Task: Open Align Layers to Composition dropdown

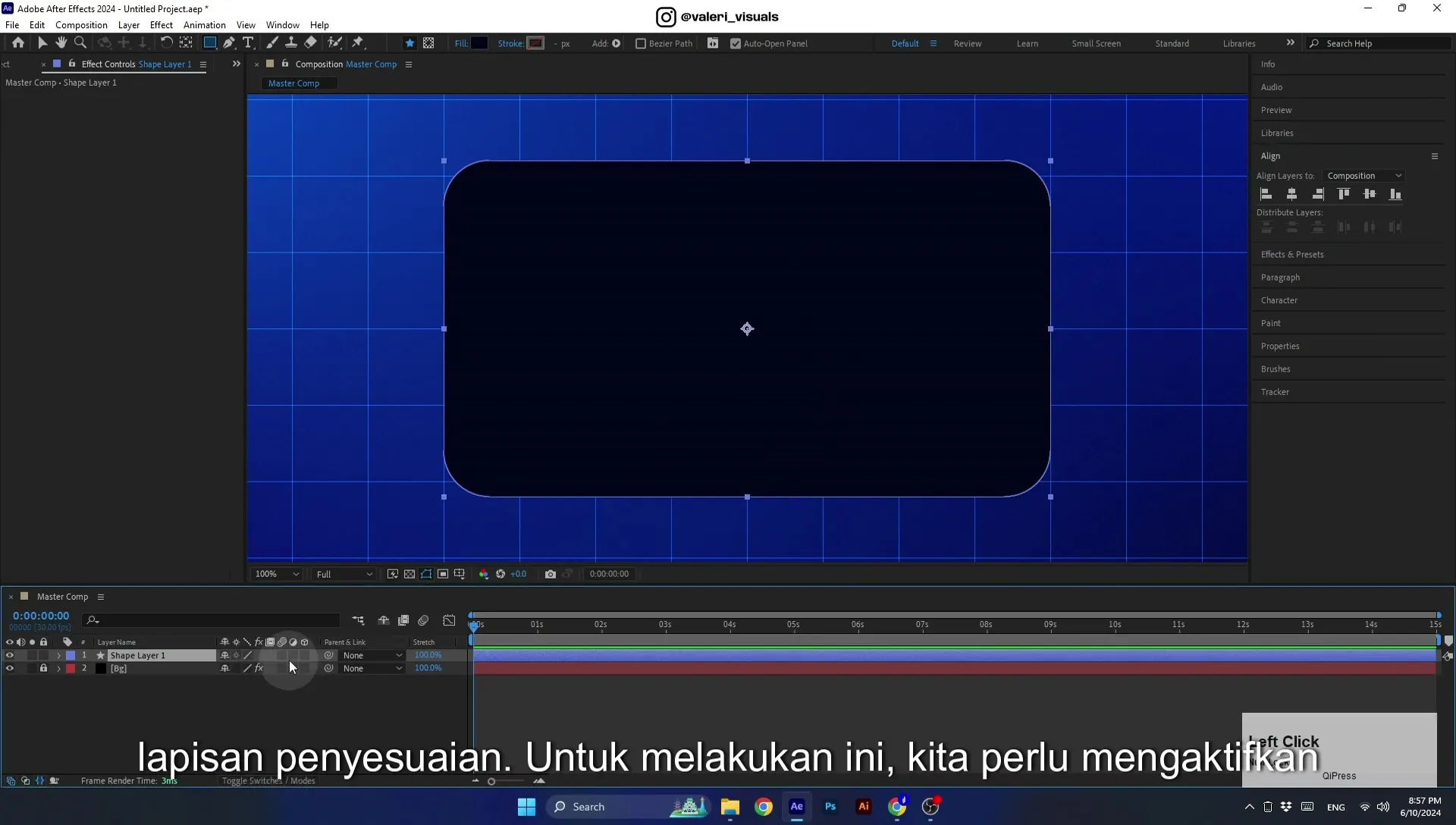Action: [1364, 176]
